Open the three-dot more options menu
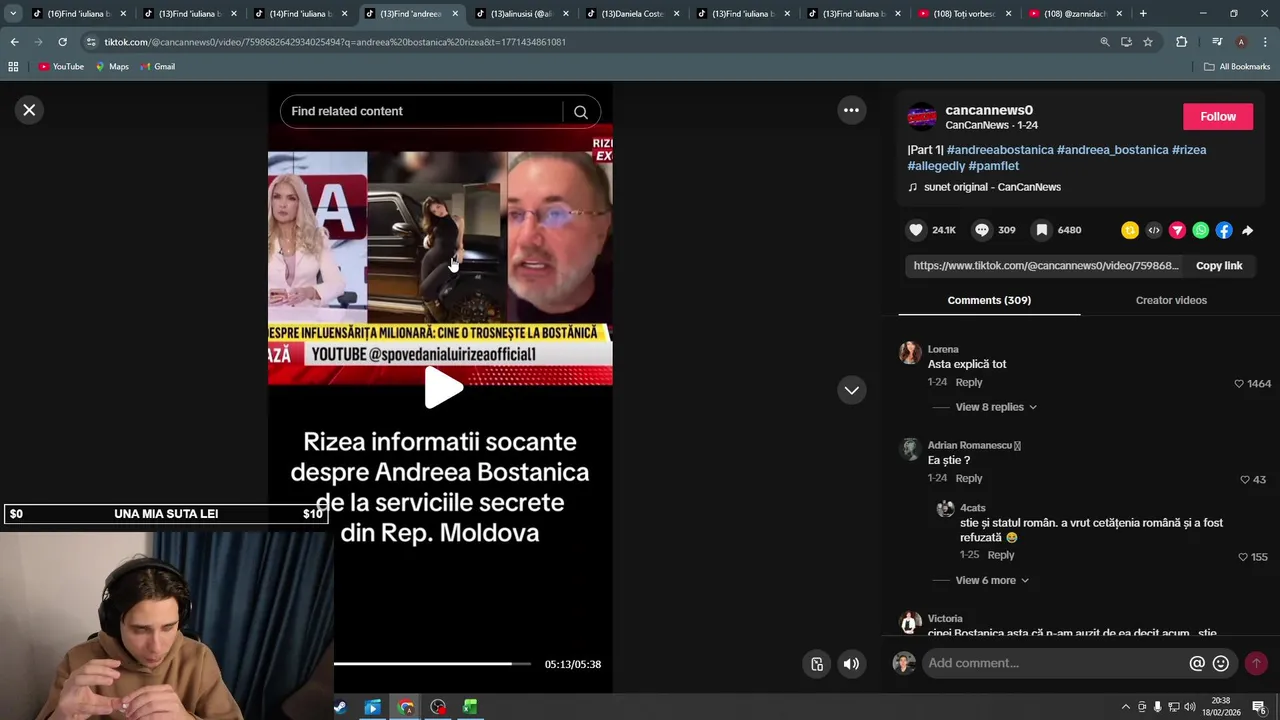1280x720 pixels. pyautogui.click(x=851, y=110)
